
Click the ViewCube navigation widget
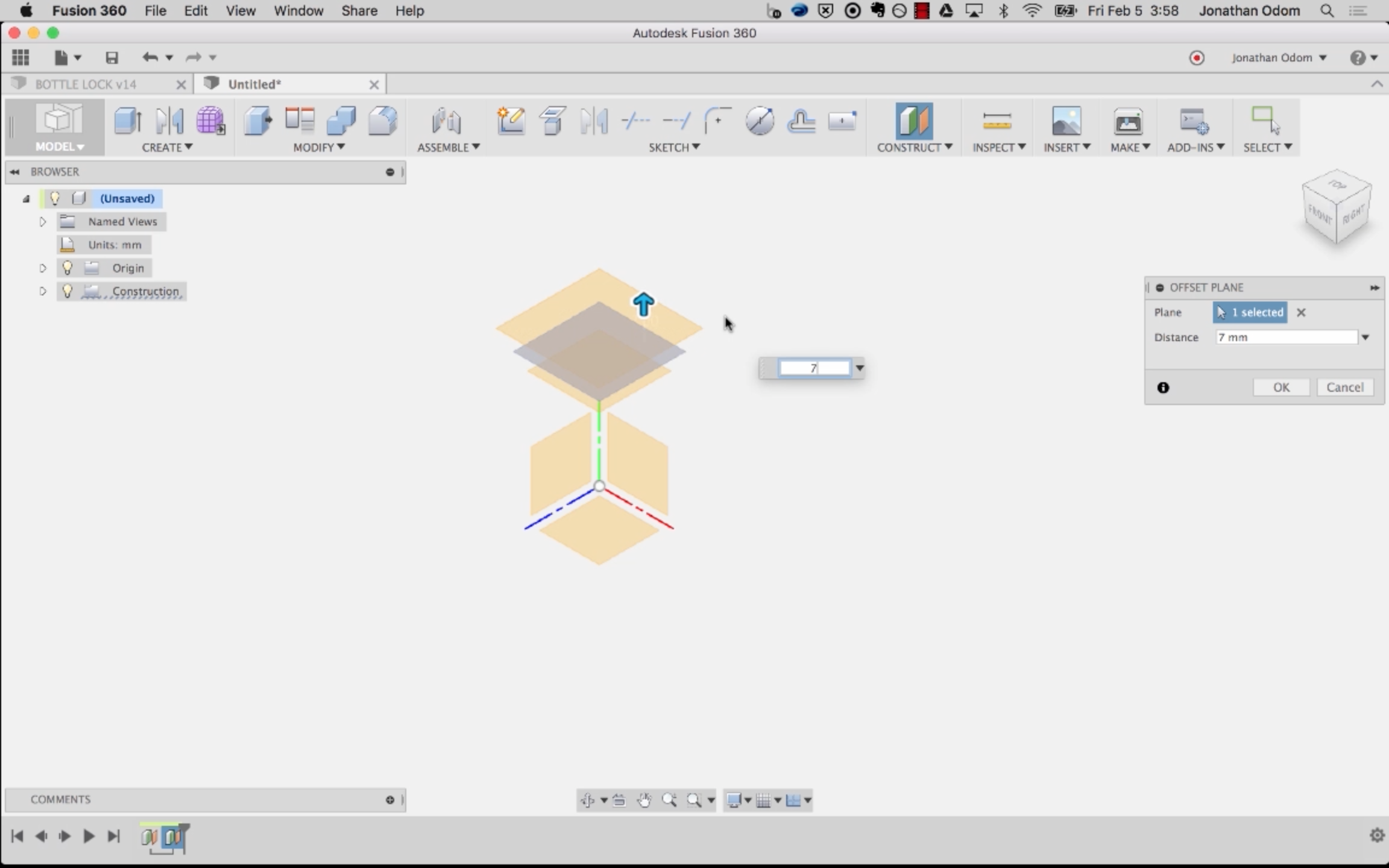click(1337, 208)
